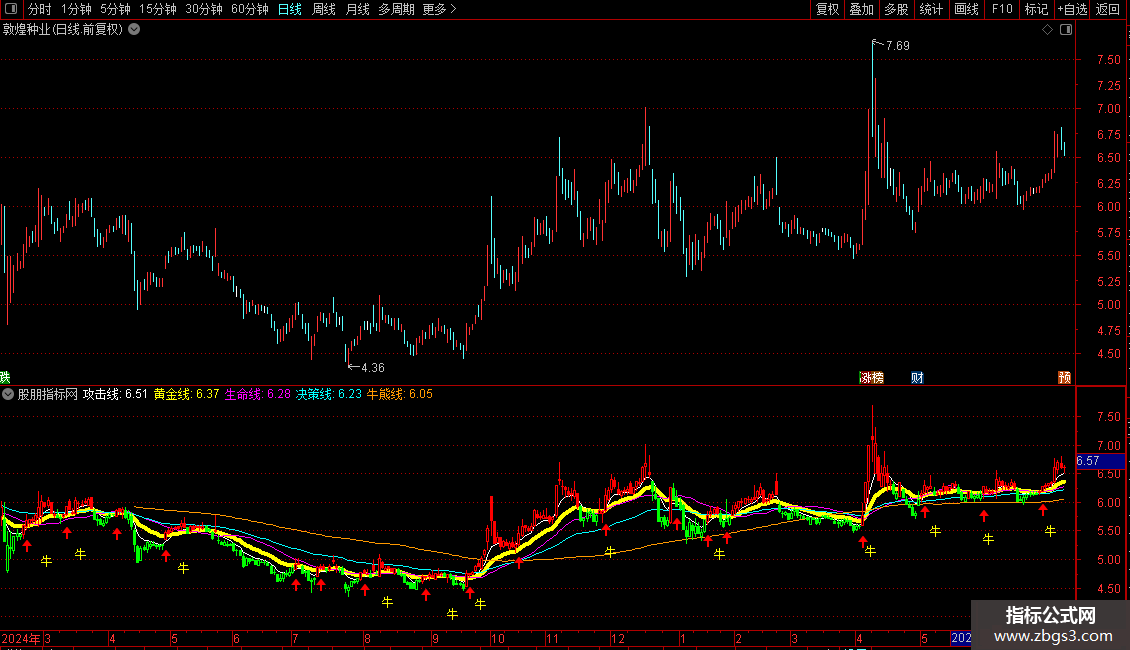This screenshot has width=1130, height=650.
Task: Open the F10 company info
Action: pos(1002,9)
